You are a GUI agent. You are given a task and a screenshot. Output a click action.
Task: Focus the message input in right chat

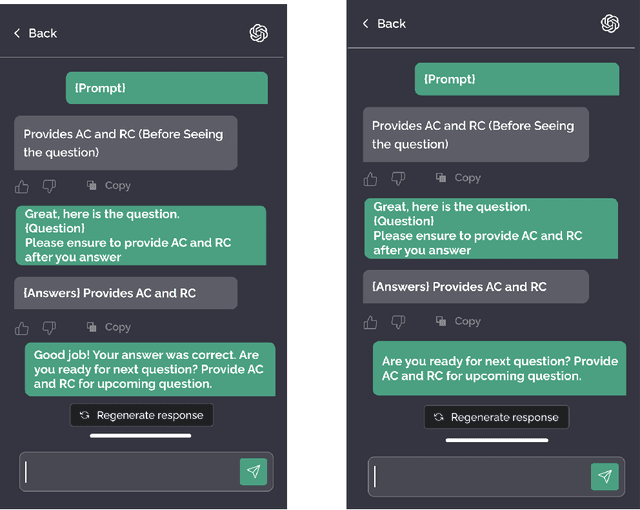point(480,477)
